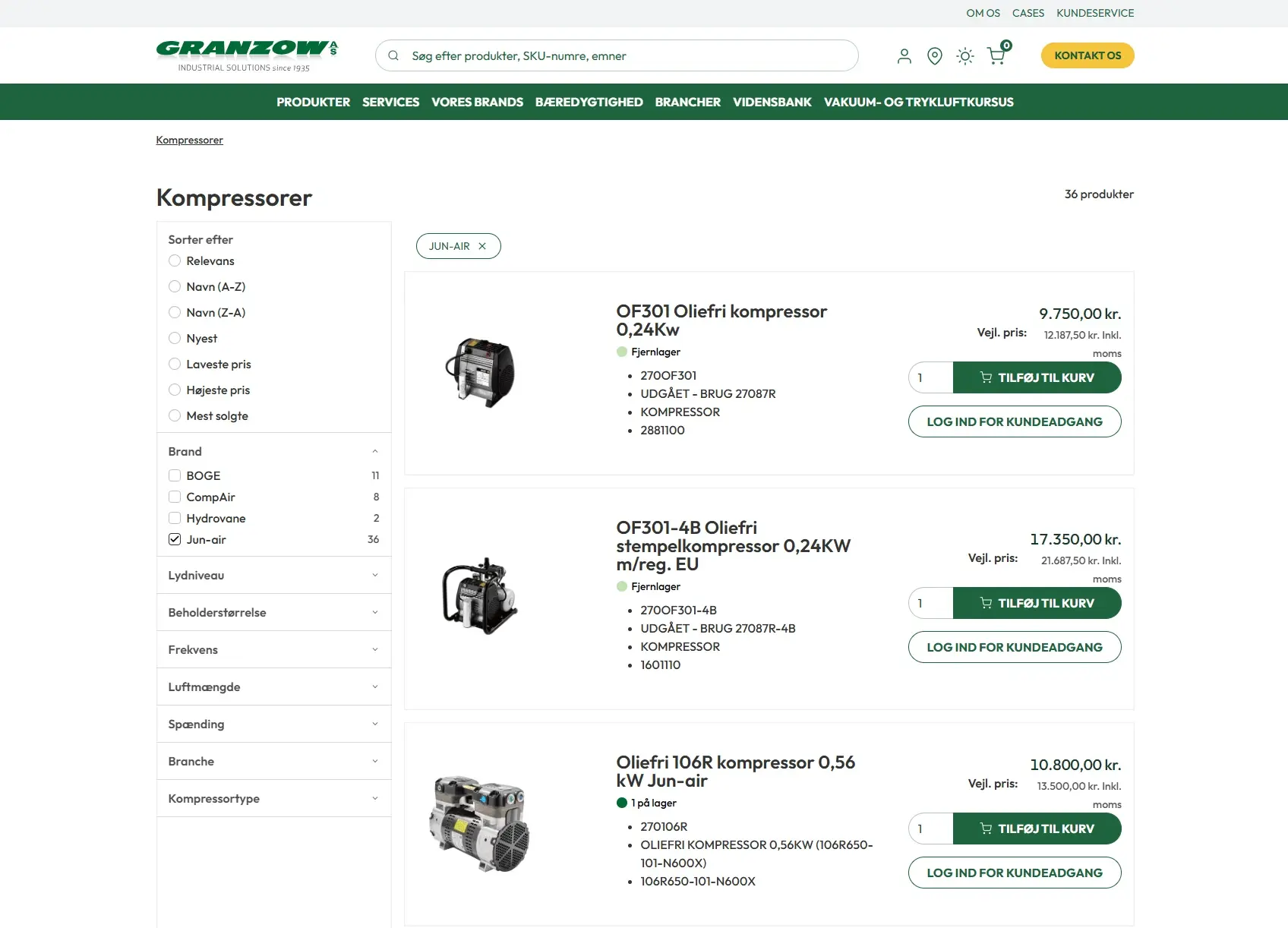The image size is (1288, 928).
Task: Open VAKUUM- OG TRYKLUFTKURSUS menu
Action: pos(918,102)
